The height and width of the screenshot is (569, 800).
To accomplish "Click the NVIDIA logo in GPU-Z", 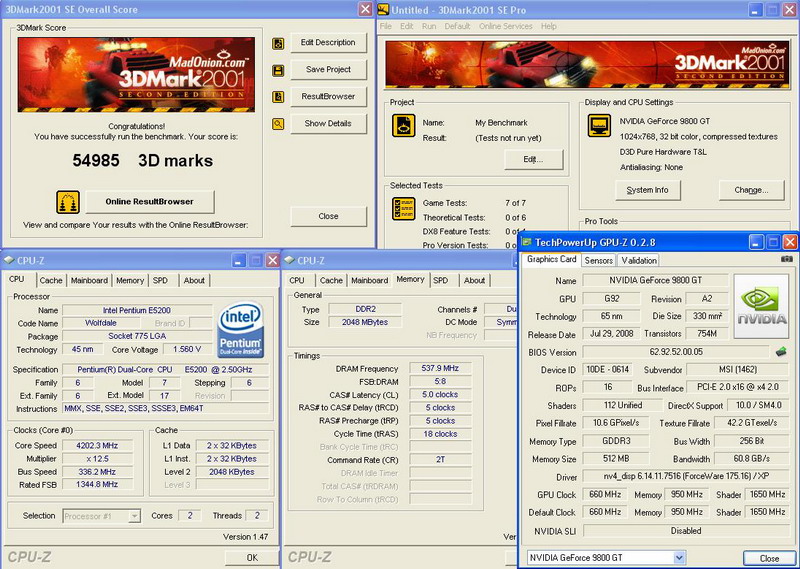I will [761, 306].
